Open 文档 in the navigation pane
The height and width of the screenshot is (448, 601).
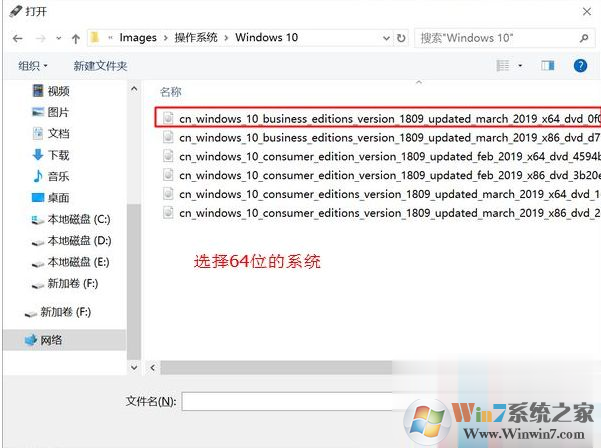58,133
